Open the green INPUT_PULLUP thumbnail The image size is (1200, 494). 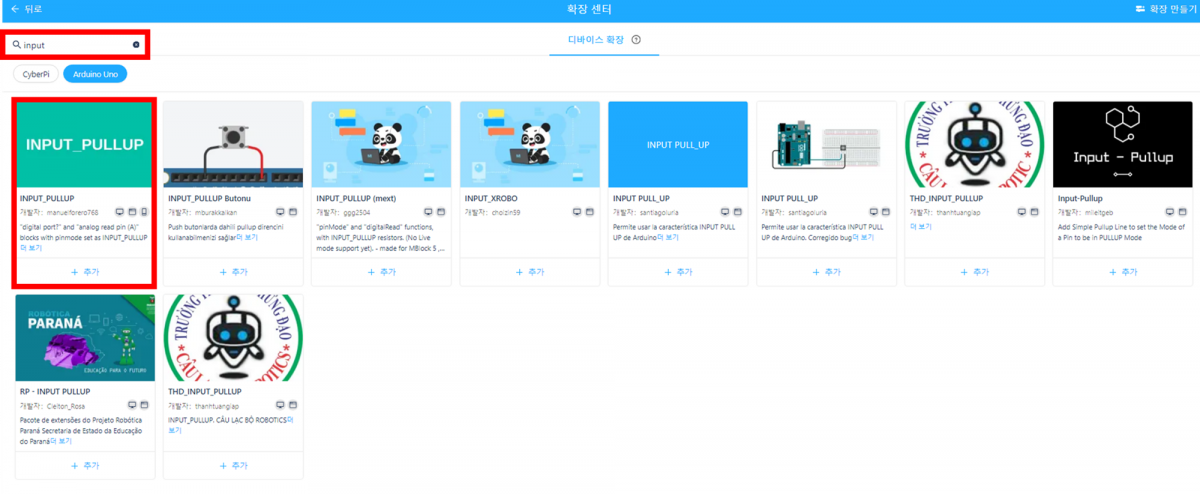click(85, 145)
